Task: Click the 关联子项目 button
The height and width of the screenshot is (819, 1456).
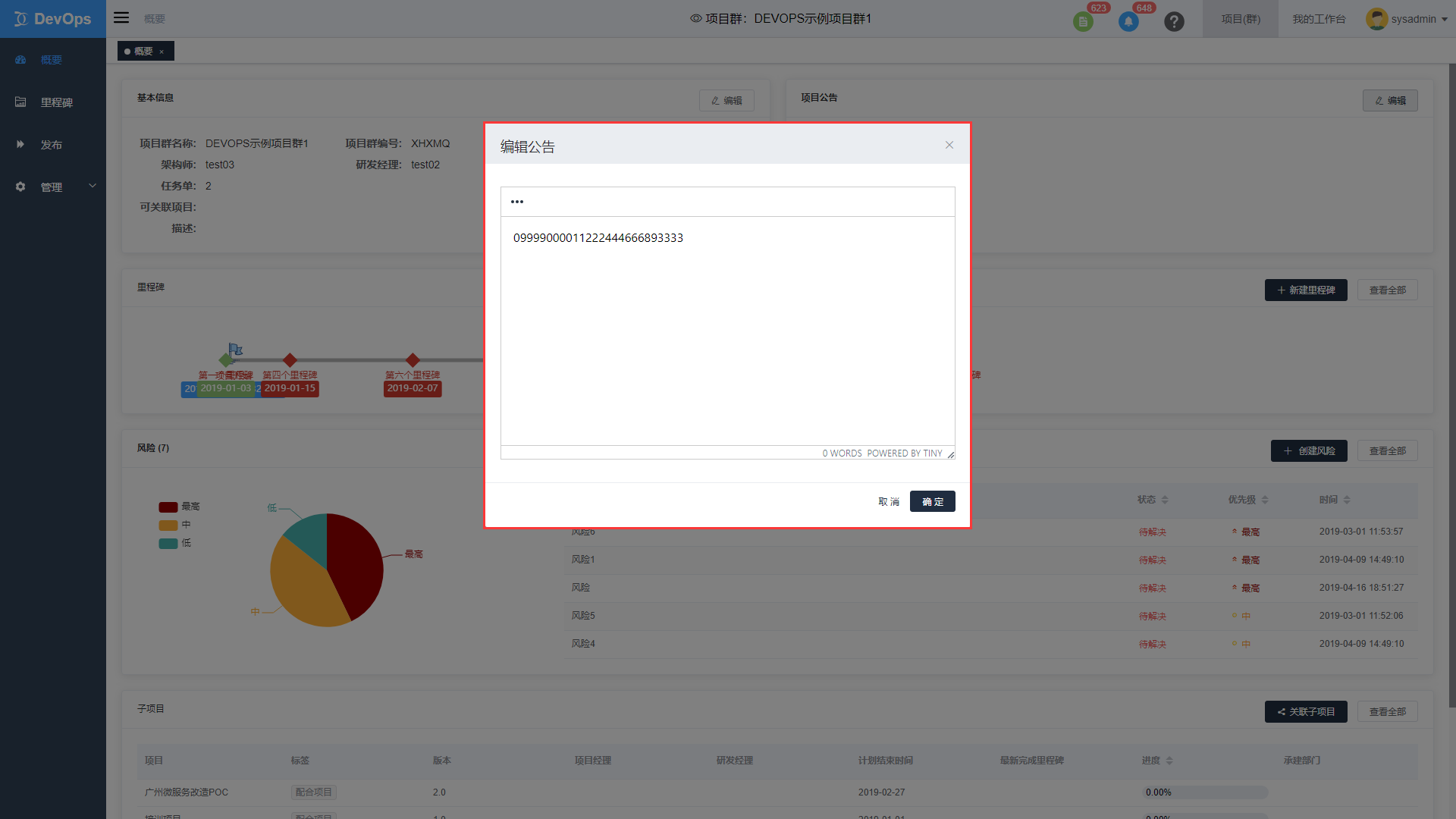Action: coord(1306,711)
